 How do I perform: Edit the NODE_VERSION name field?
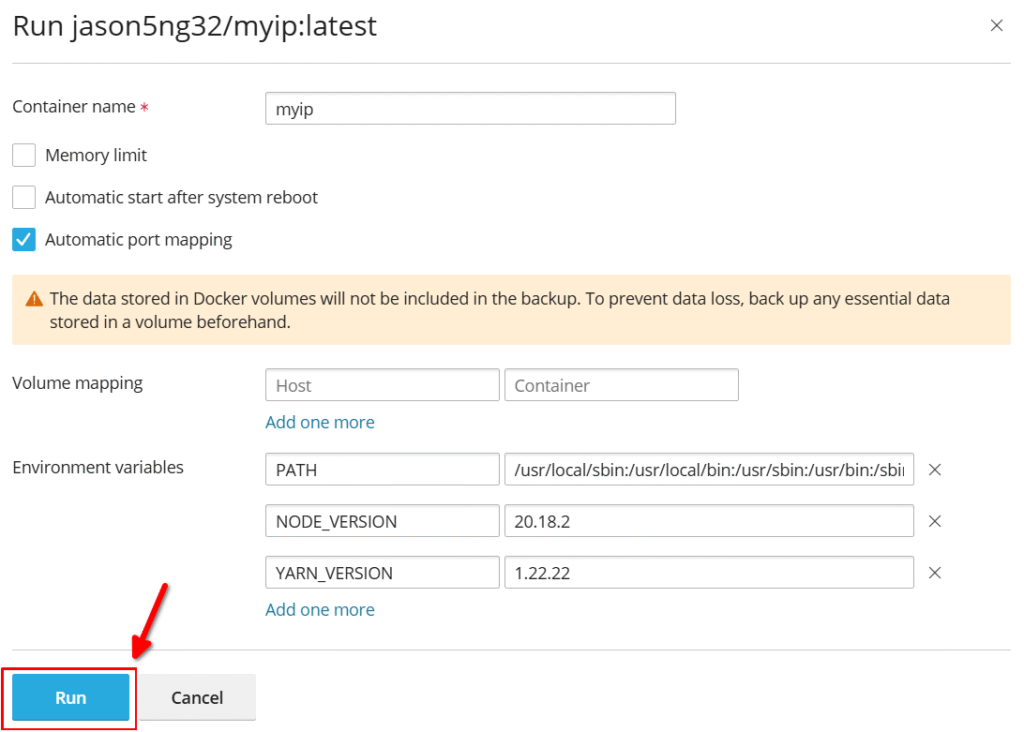coord(382,521)
